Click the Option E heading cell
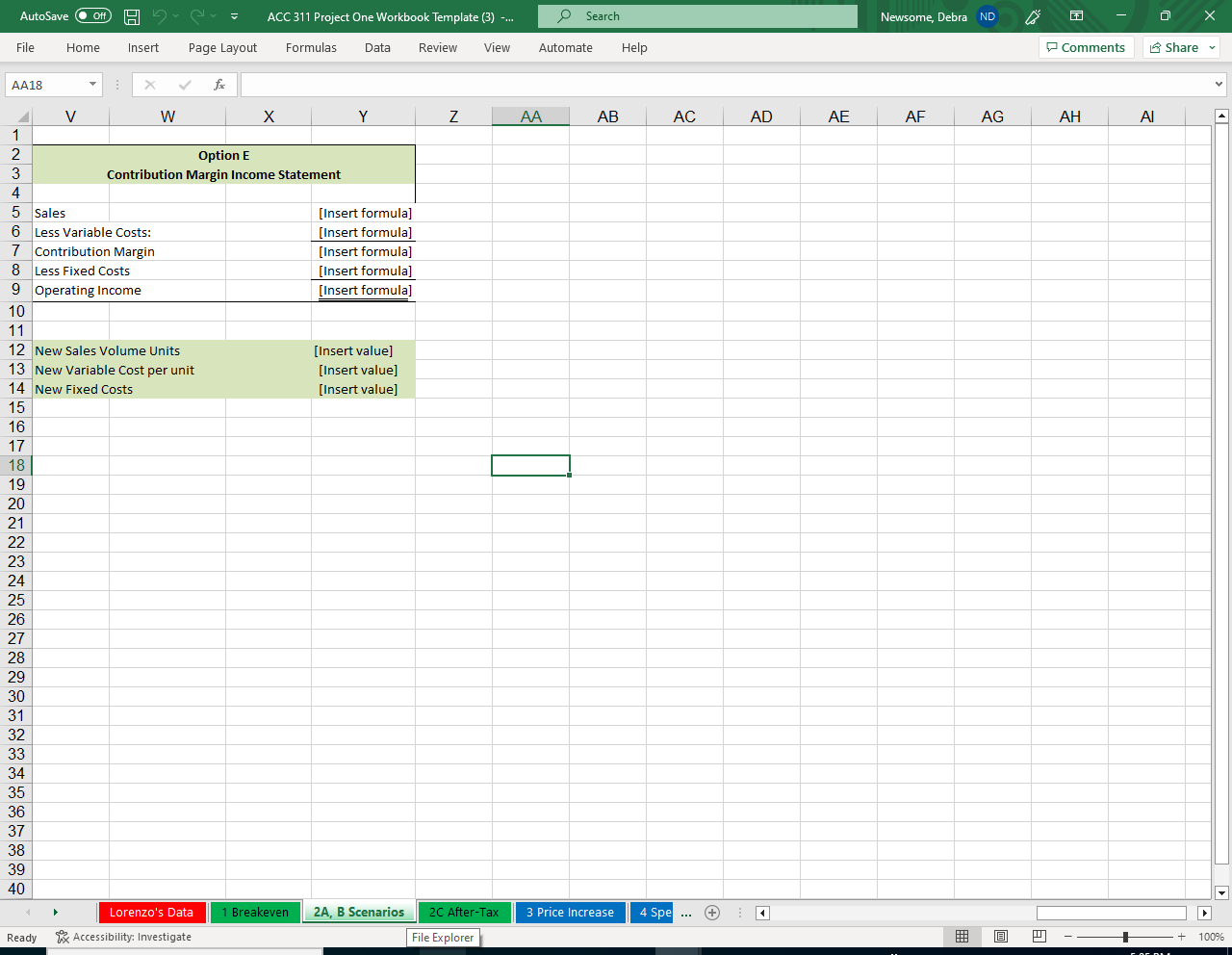The height and width of the screenshot is (955, 1232). point(223,155)
